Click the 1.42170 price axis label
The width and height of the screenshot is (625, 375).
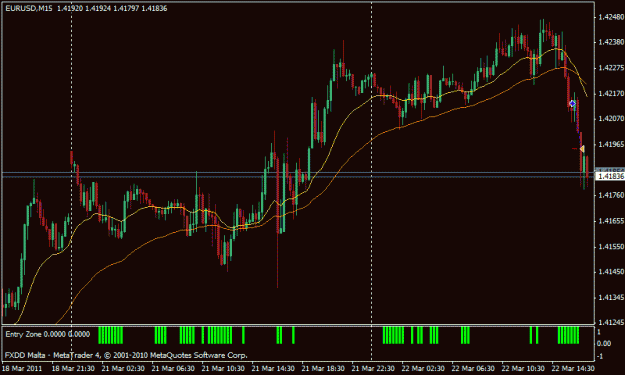point(611,93)
